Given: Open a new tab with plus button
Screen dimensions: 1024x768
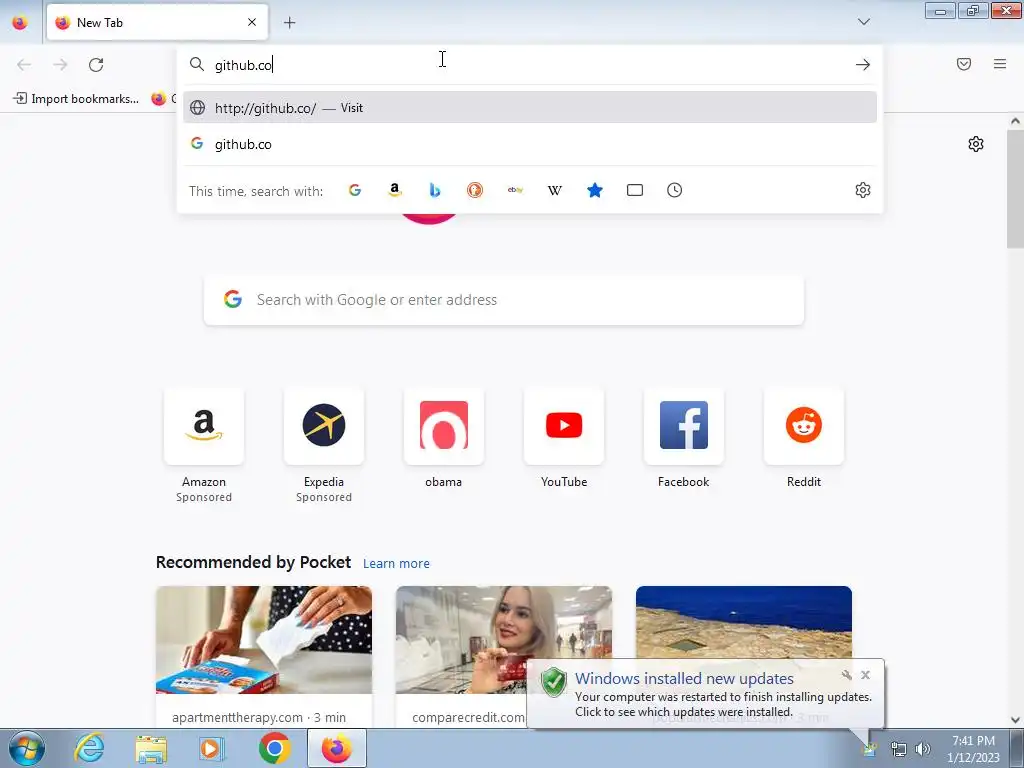Looking at the screenshot, I should [289, 23].
